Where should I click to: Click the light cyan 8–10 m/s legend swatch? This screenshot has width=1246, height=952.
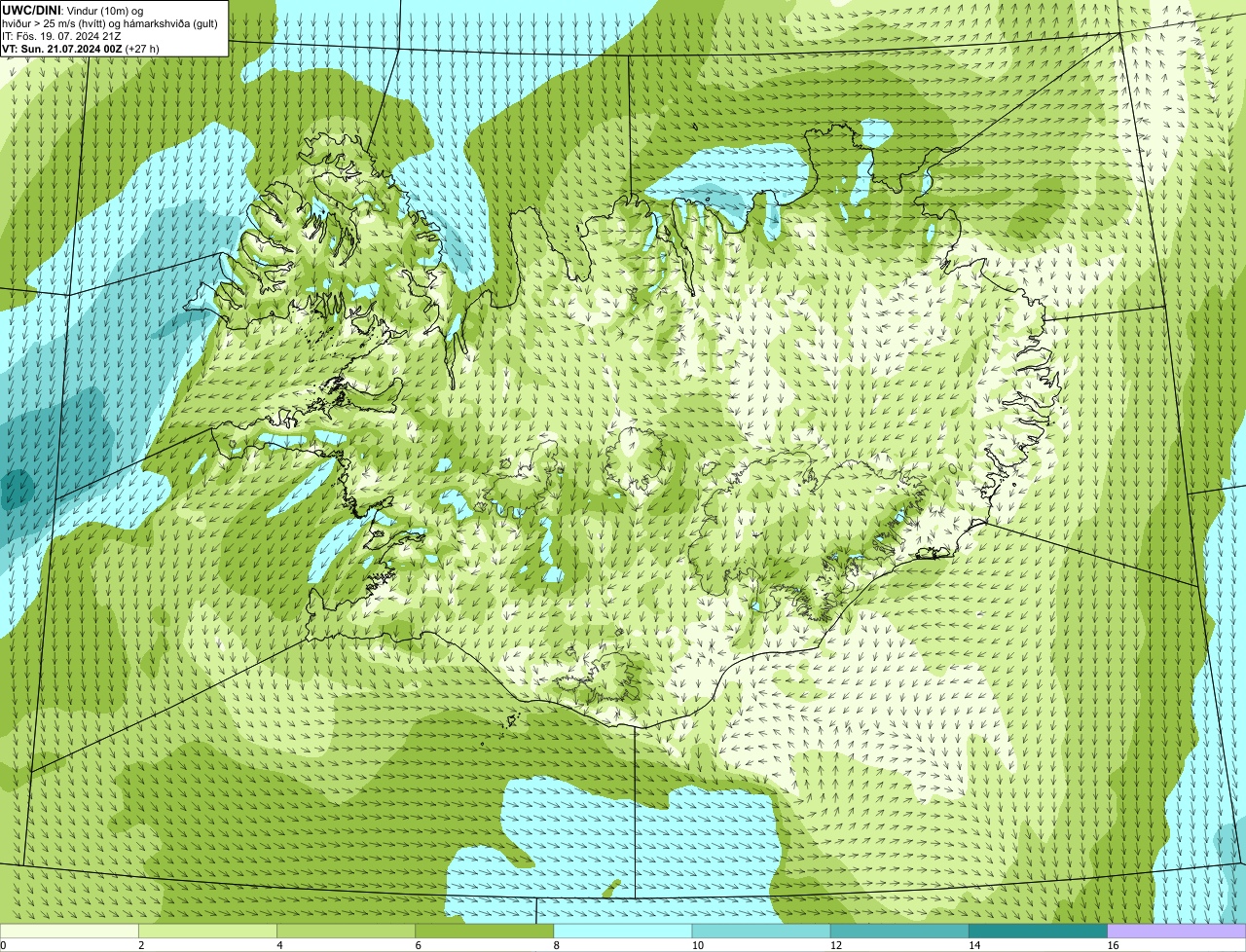coord(623,931)
